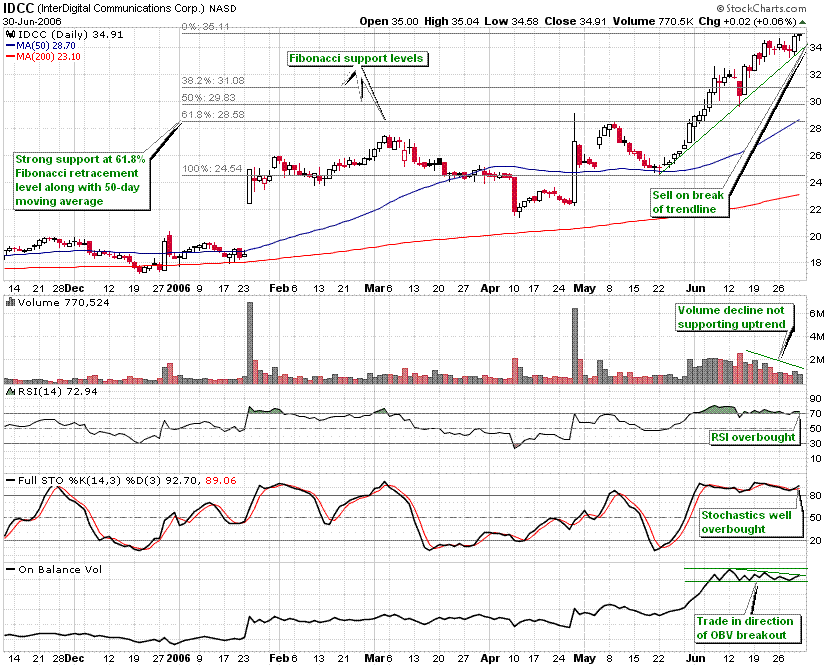Click the Volume 770,524 panel label
The image size is (830, 665).
coord(64,302)
